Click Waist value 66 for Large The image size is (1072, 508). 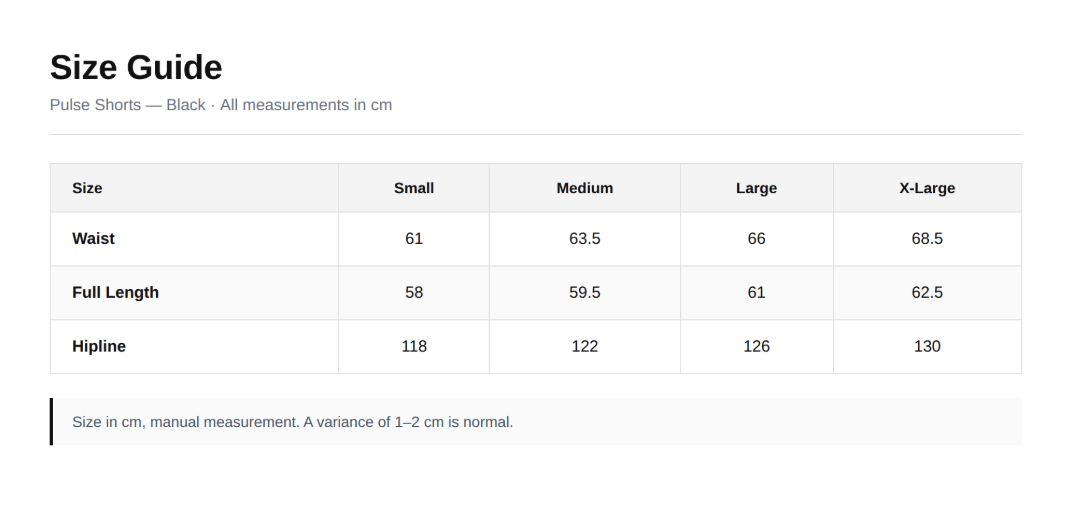[756, 239]
